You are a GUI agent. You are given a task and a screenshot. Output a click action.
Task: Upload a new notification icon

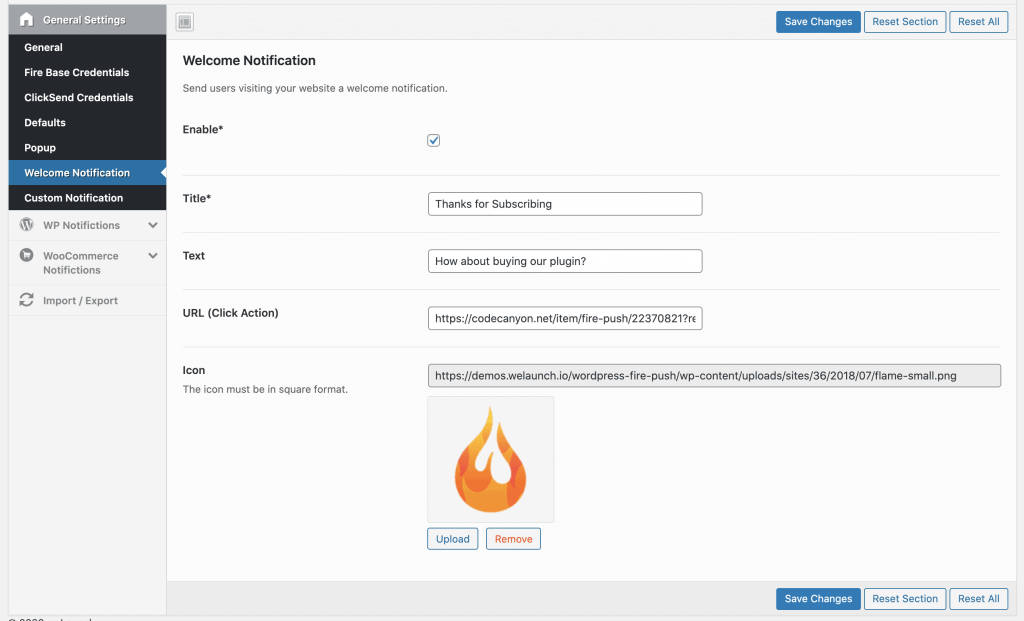tap(452, 539)
